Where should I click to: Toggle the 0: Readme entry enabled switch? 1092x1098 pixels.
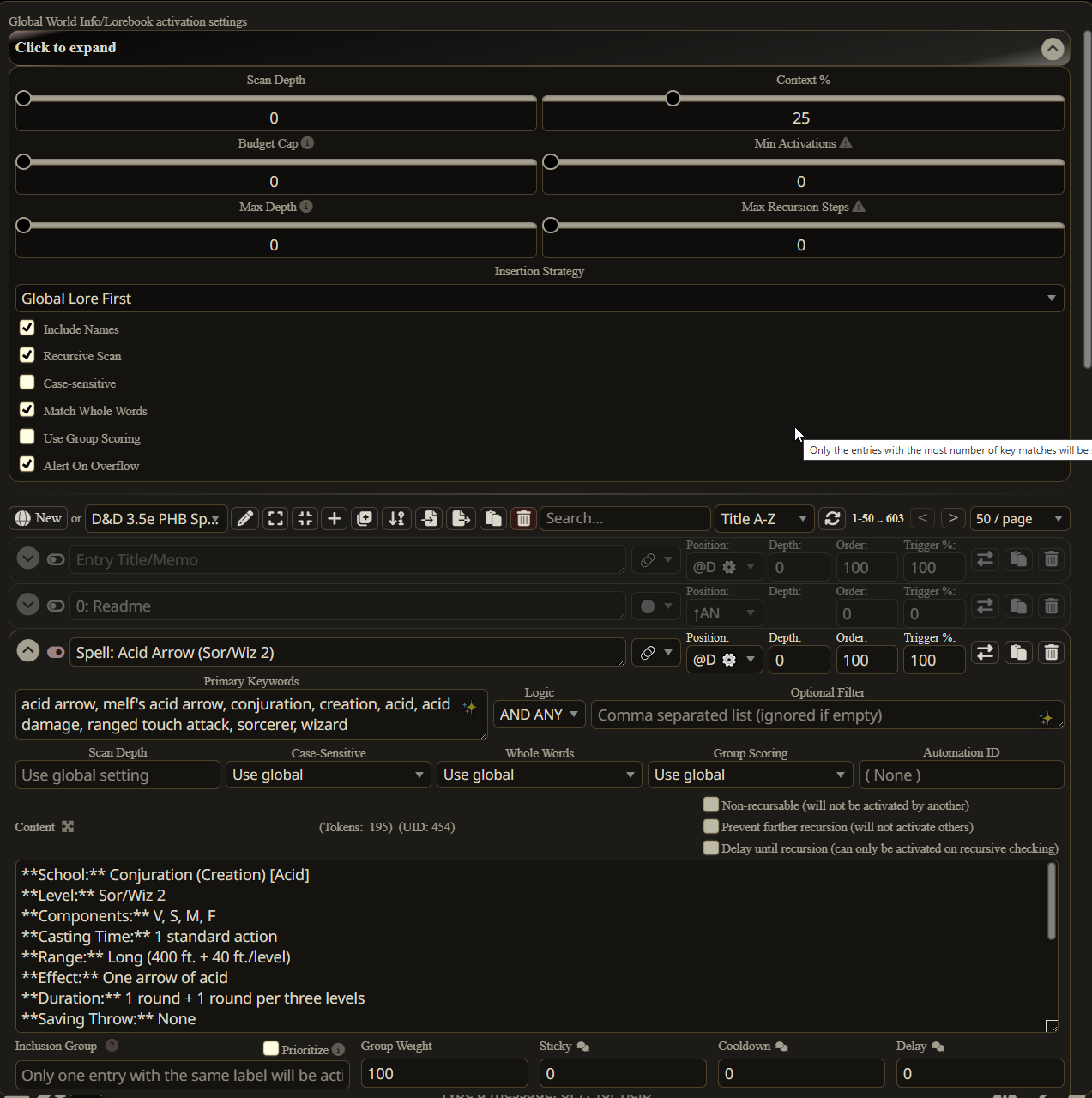coord(56,606)
